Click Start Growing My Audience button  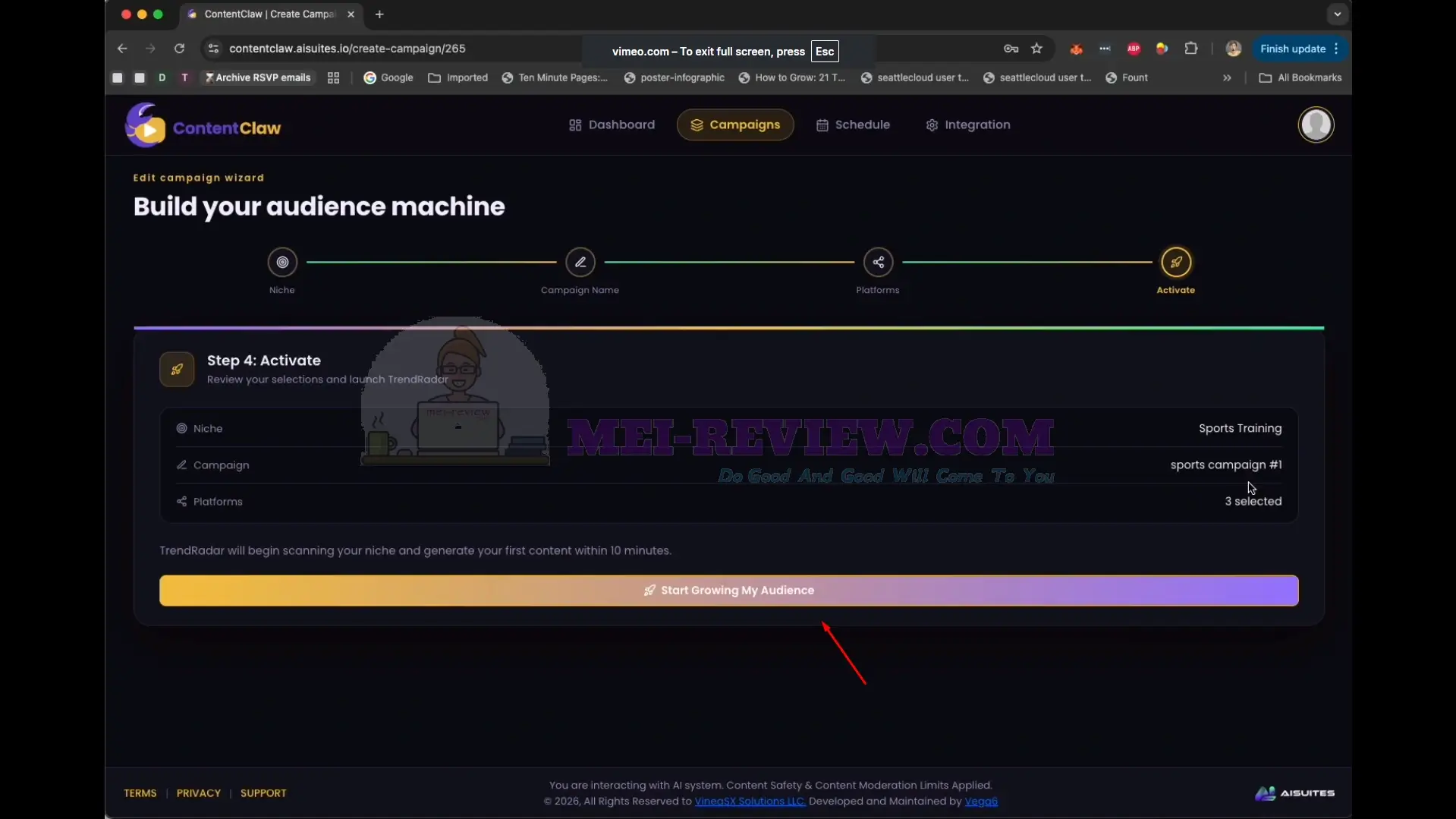(x=728, y=591)
